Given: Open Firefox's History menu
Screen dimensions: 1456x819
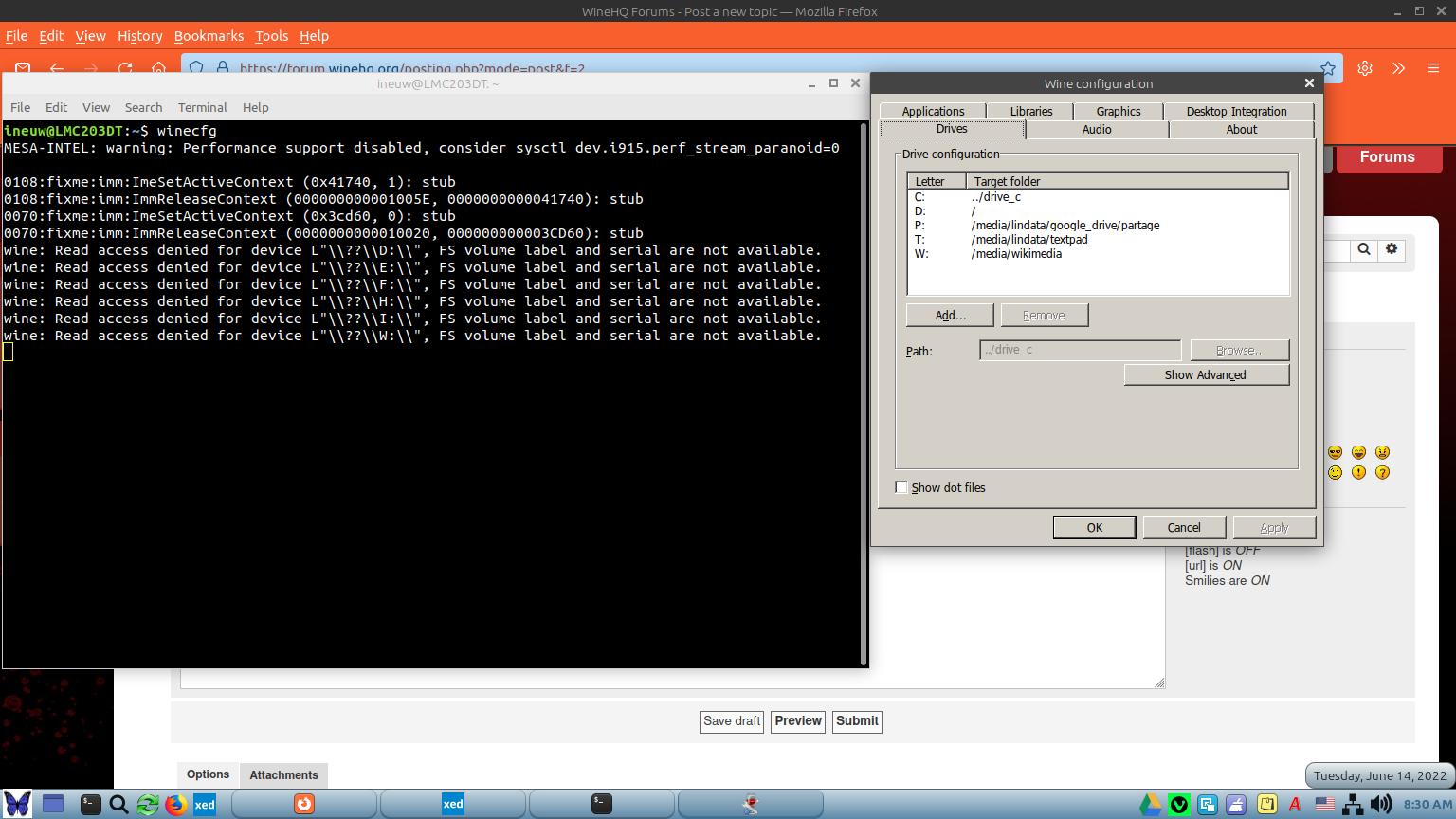Looking at the screenshot, I should [139, 36].
